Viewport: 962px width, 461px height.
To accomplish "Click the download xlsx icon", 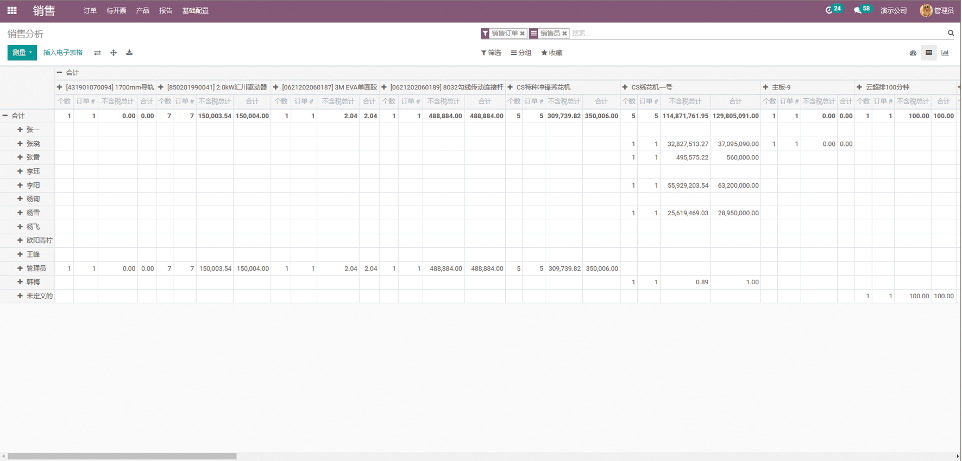I will 129,52.
